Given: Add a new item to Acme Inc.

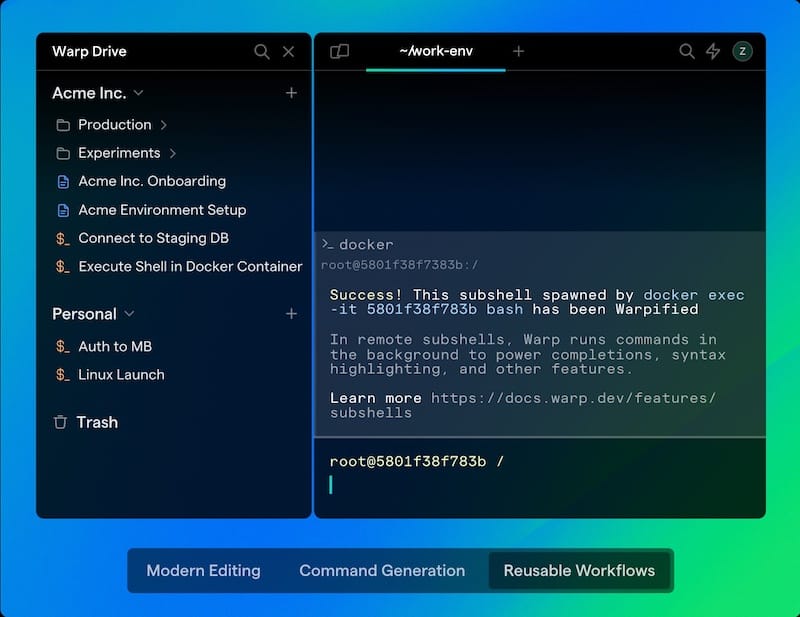Looking at the screenshot, I should 291,93.
